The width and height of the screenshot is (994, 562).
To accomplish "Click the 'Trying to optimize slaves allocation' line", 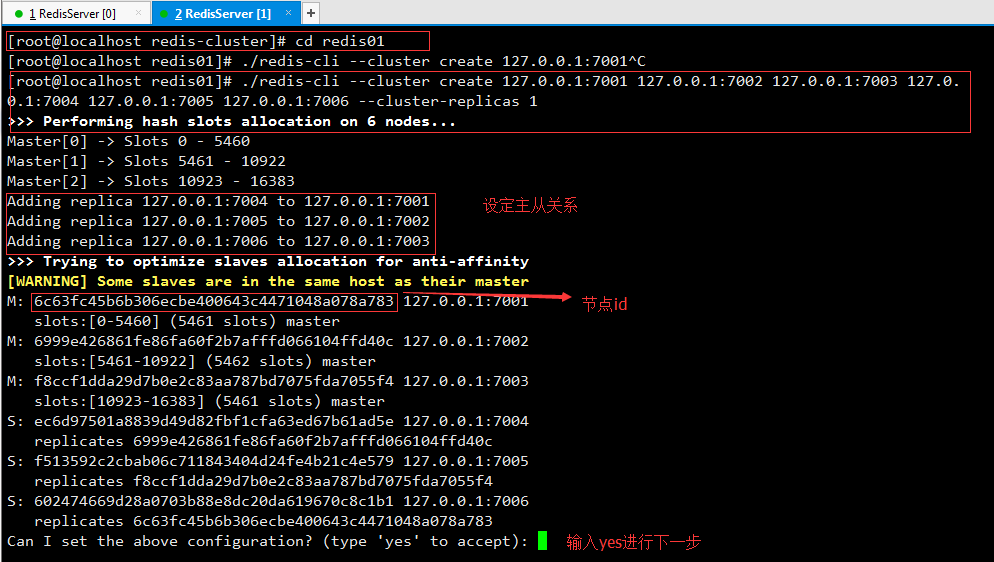I will [x=268, y=261].
